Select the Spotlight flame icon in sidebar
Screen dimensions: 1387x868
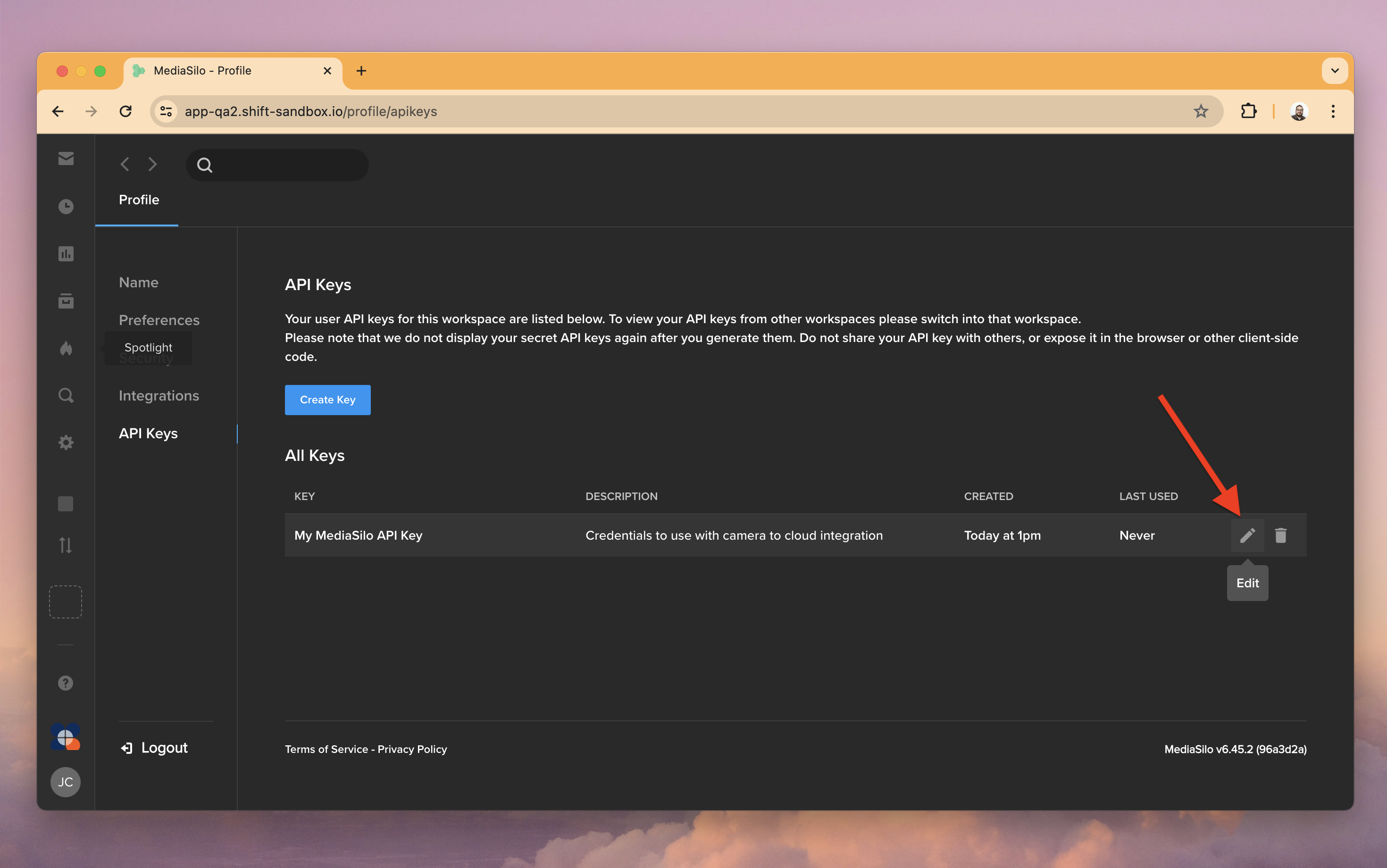tap(66, 348)
